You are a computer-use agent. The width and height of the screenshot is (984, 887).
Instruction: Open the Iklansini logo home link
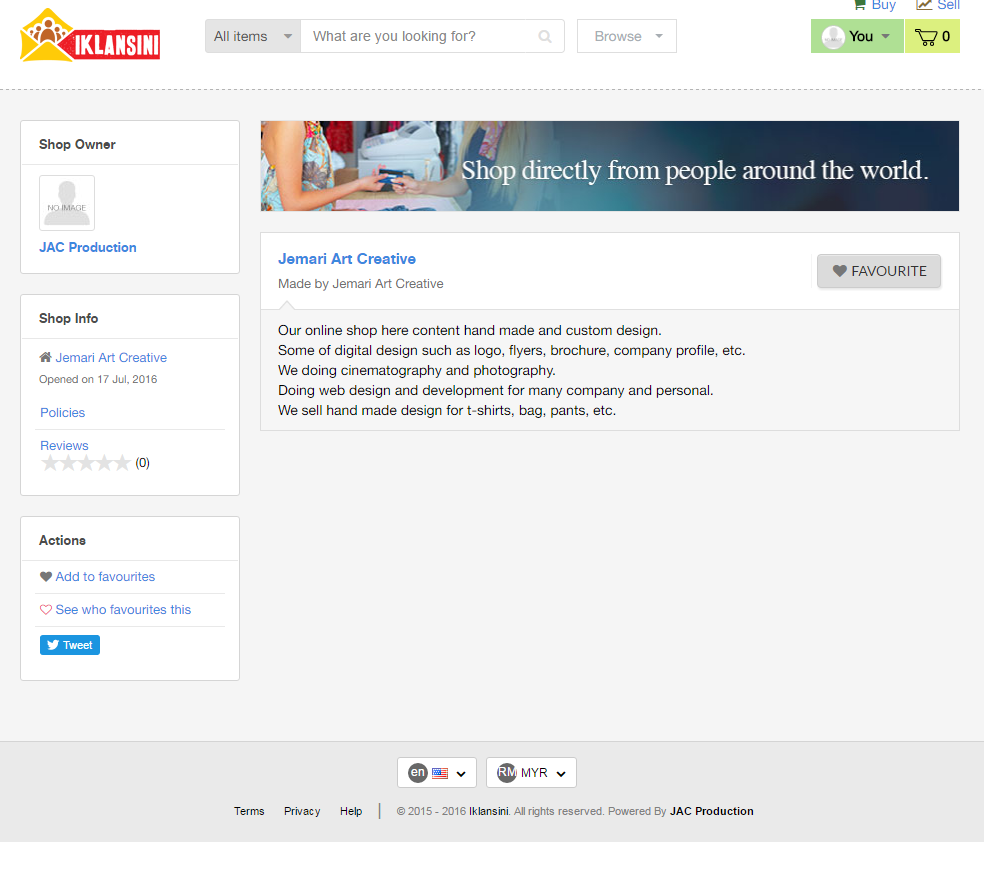click(90, 35)
